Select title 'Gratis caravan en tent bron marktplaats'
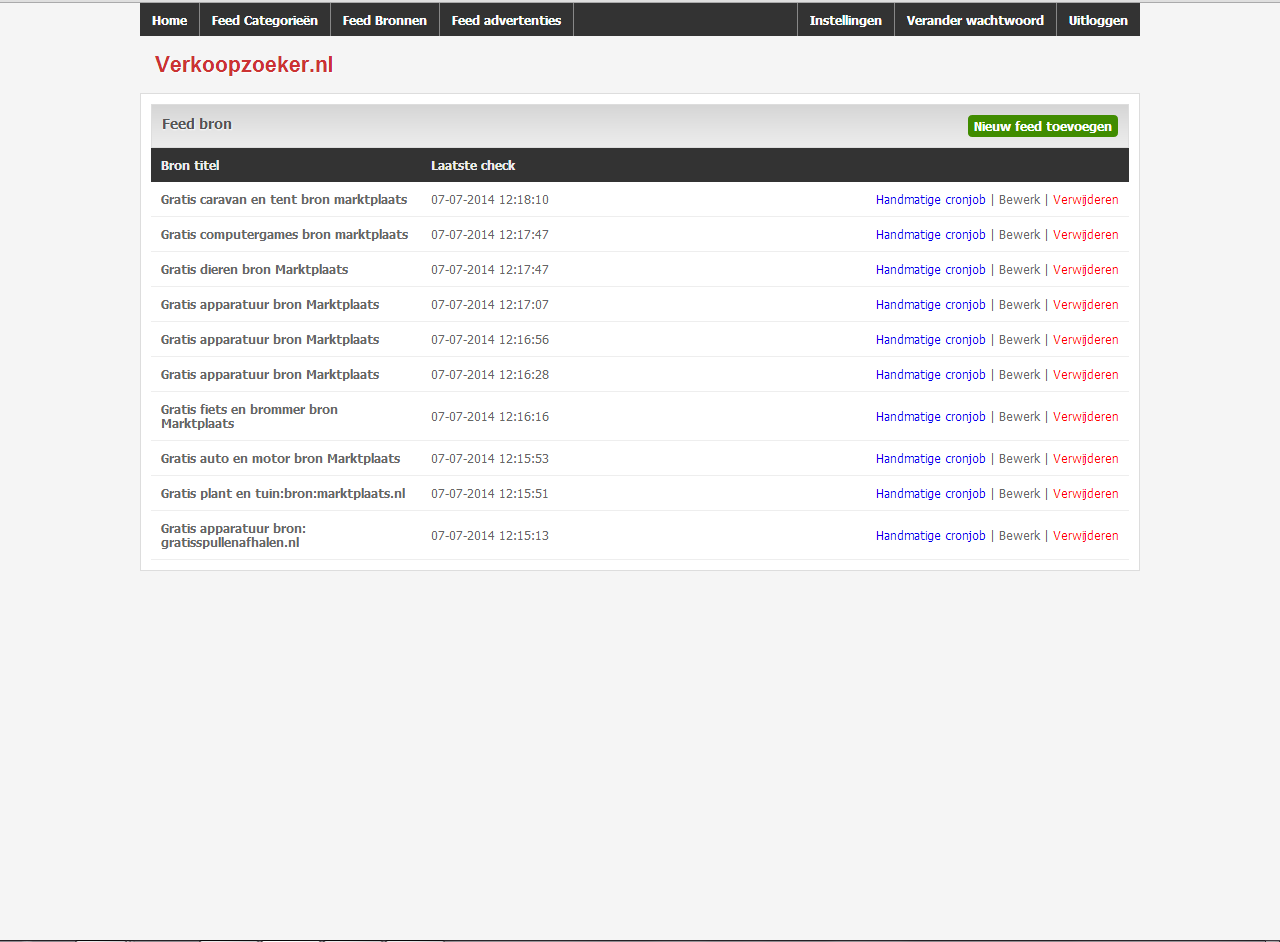The height and width of the screenshot is (942, 1280). 284,200
